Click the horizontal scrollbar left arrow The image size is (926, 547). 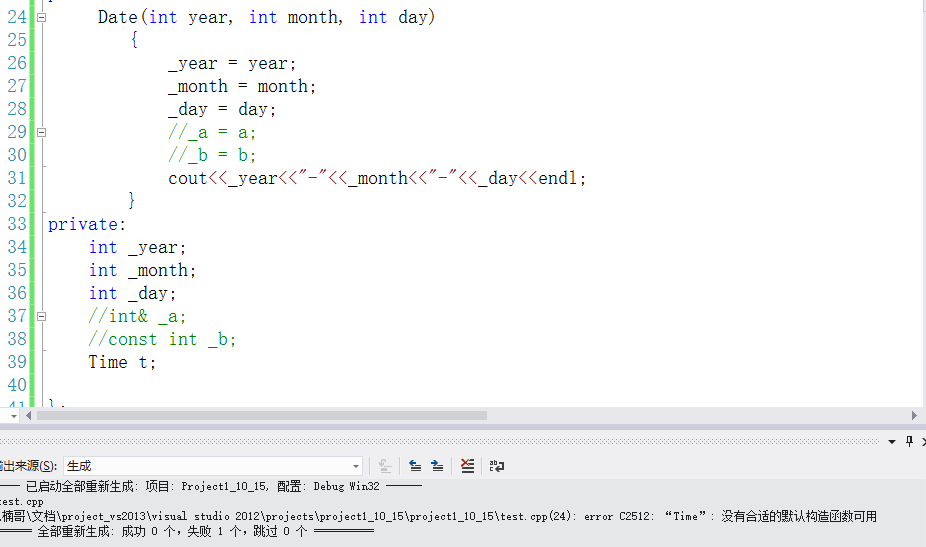28,416
